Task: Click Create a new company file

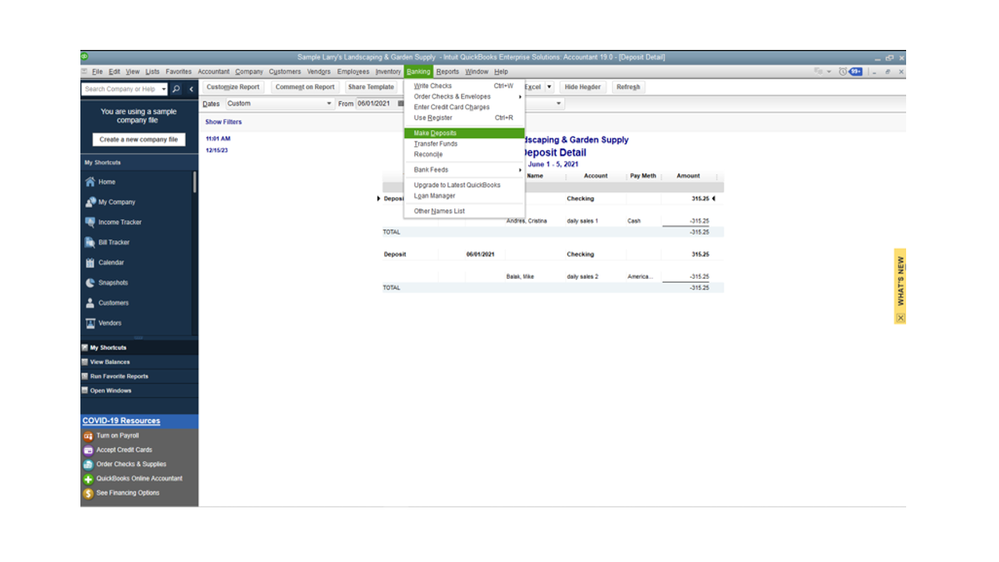Action: (x=139, y=140)
